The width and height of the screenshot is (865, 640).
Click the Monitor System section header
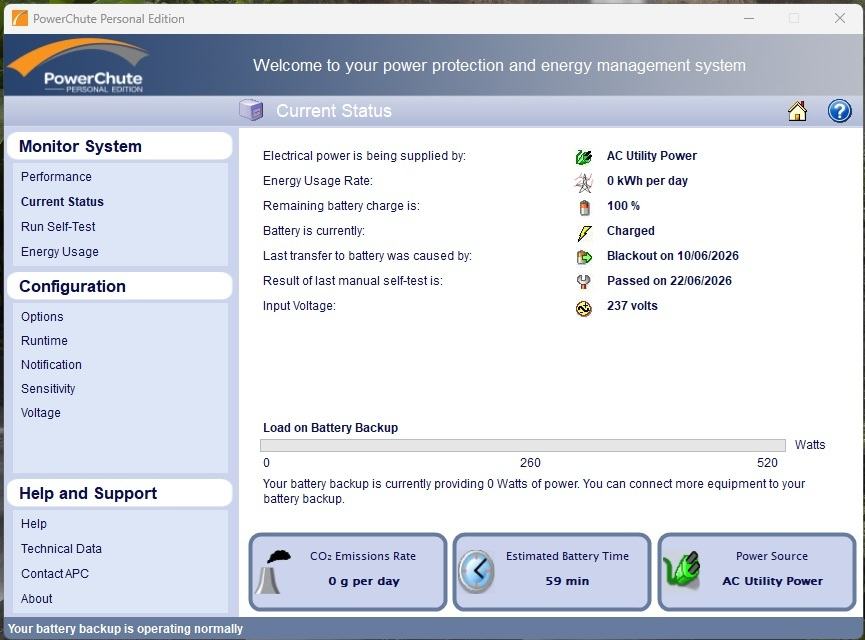pos(119,146)
